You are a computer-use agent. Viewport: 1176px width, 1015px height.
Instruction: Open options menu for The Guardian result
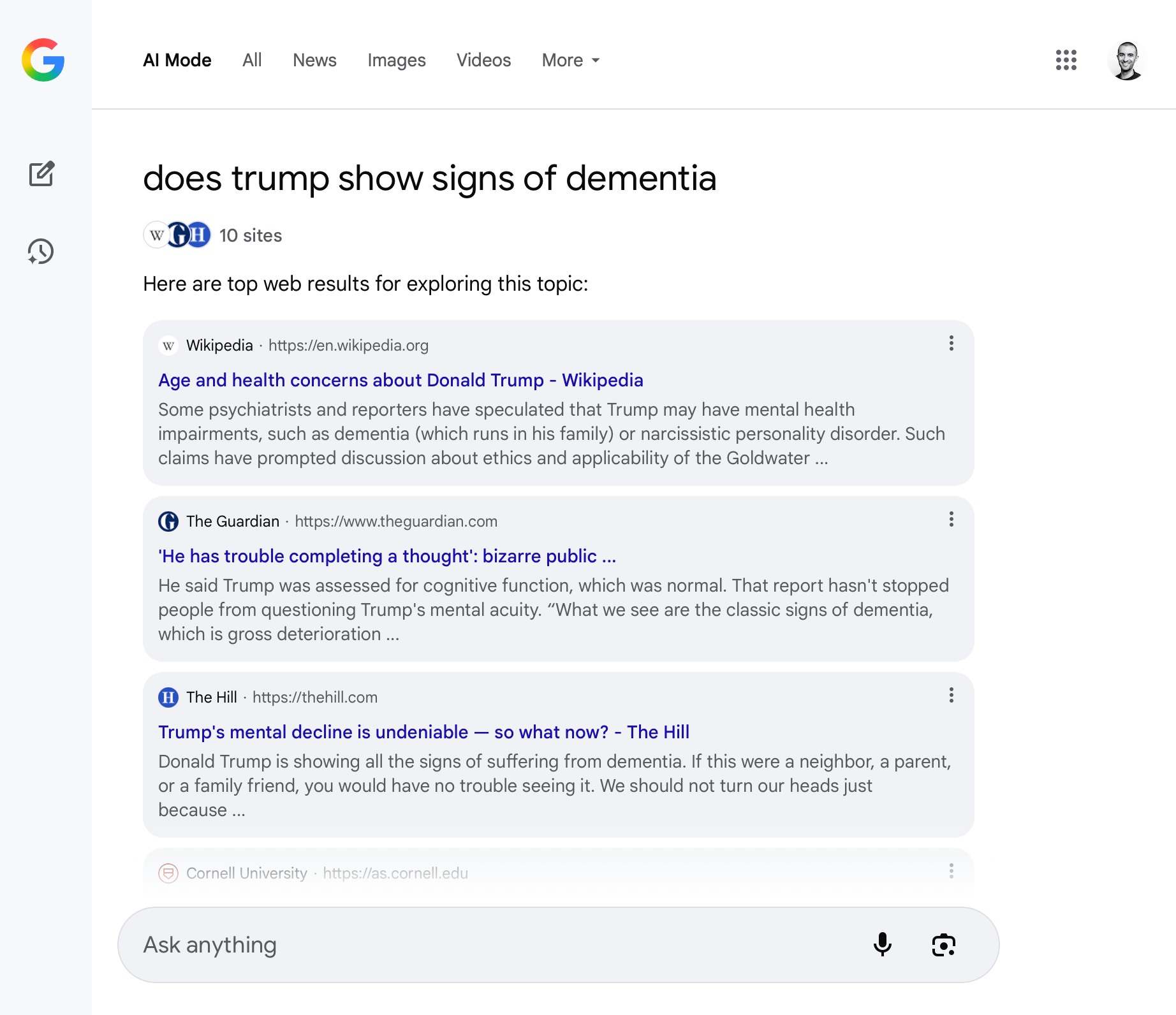click(951, 520)
